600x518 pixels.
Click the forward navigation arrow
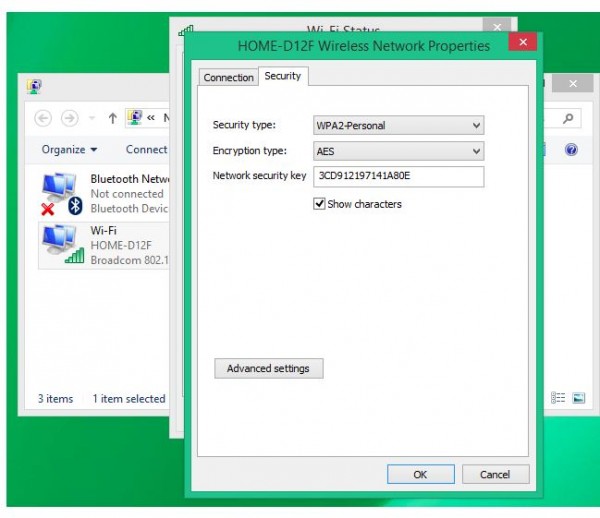pyautogui.click(x=69, y=118)
